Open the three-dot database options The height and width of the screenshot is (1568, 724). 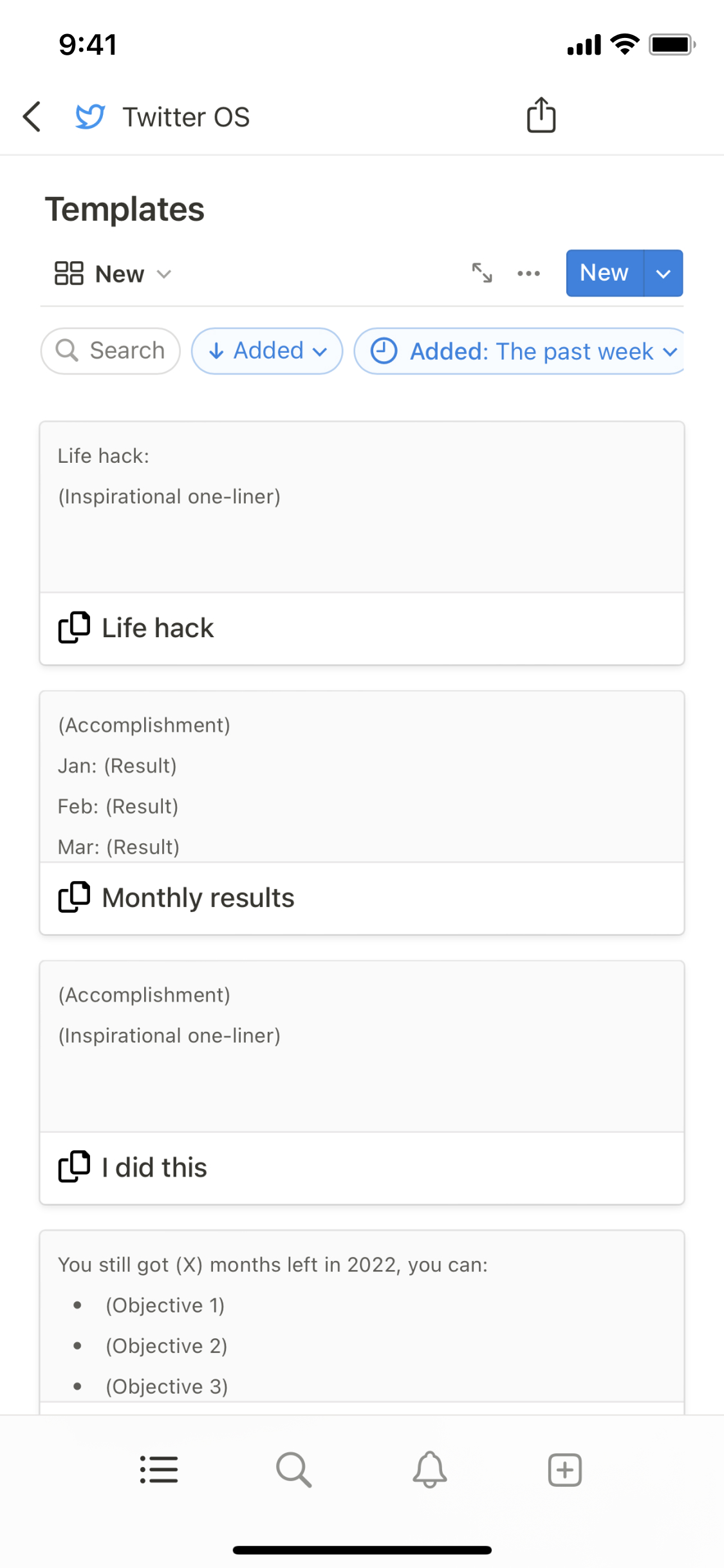[528, 273]
